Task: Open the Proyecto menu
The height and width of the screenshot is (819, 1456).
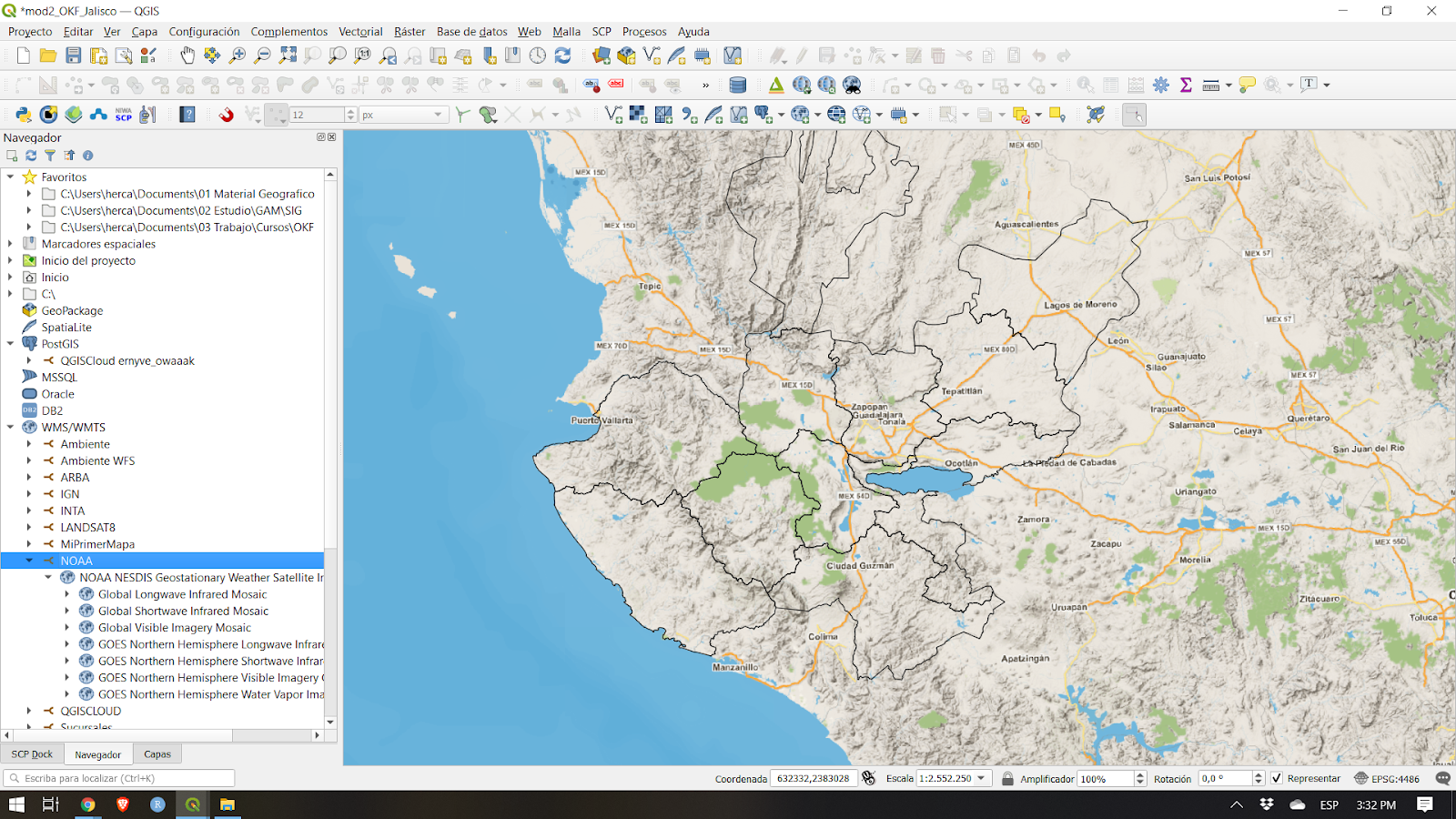Action: coord(30,31)
